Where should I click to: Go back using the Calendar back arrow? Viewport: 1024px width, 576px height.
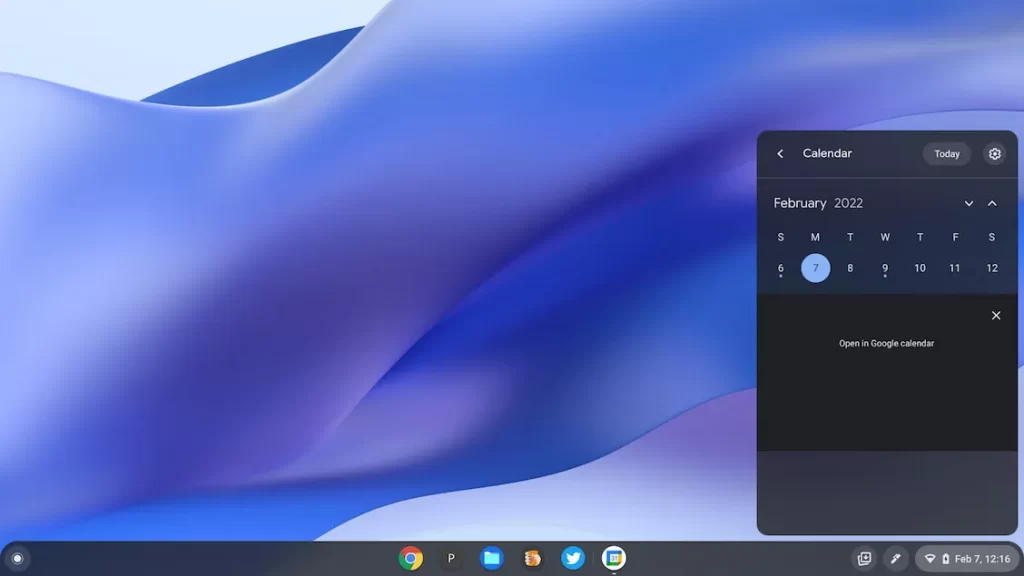point(781,154)
